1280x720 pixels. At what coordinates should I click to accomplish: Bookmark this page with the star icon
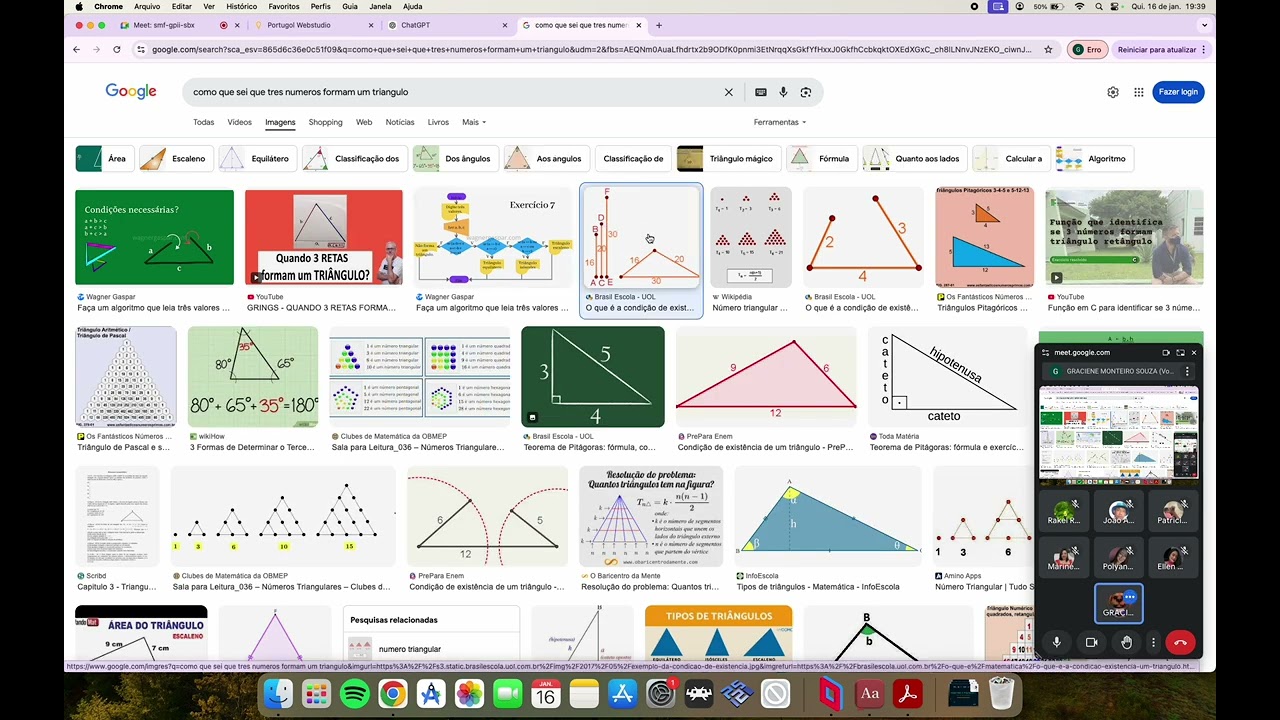click(1048, 49)
